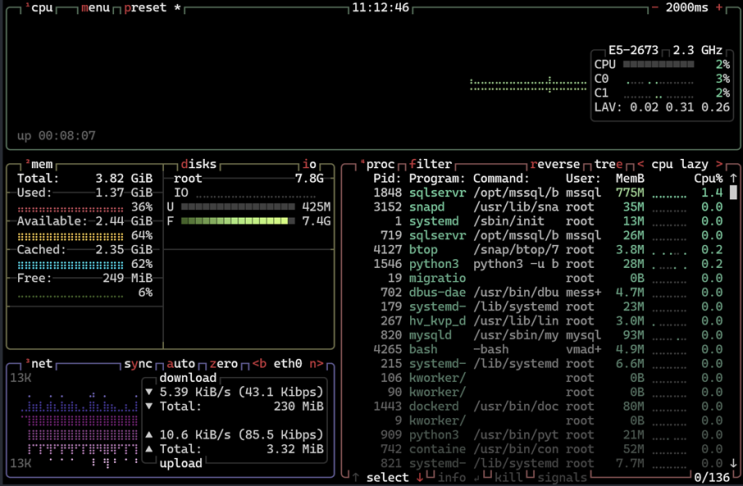
Task: Click the process list scrollbar thumb
Action: (x=734, y=192)
